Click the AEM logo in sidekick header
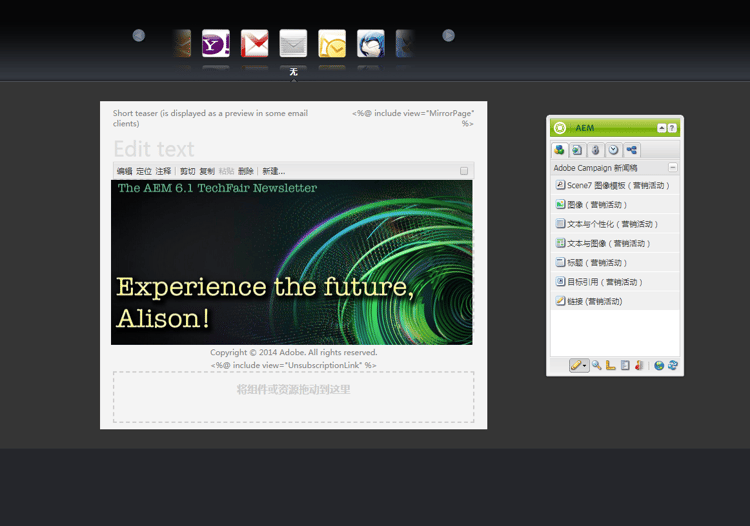Screen dimensions: 750x526 pos(560,128)
